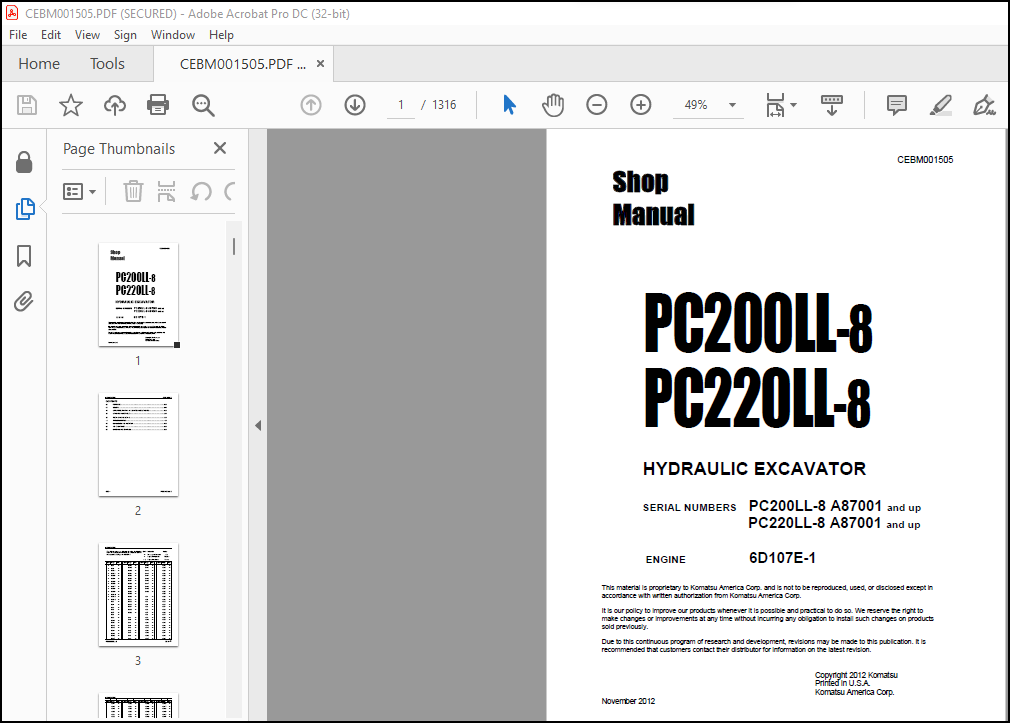
Task: Click the November 2012 date text
Action: [x=628, y=701]
